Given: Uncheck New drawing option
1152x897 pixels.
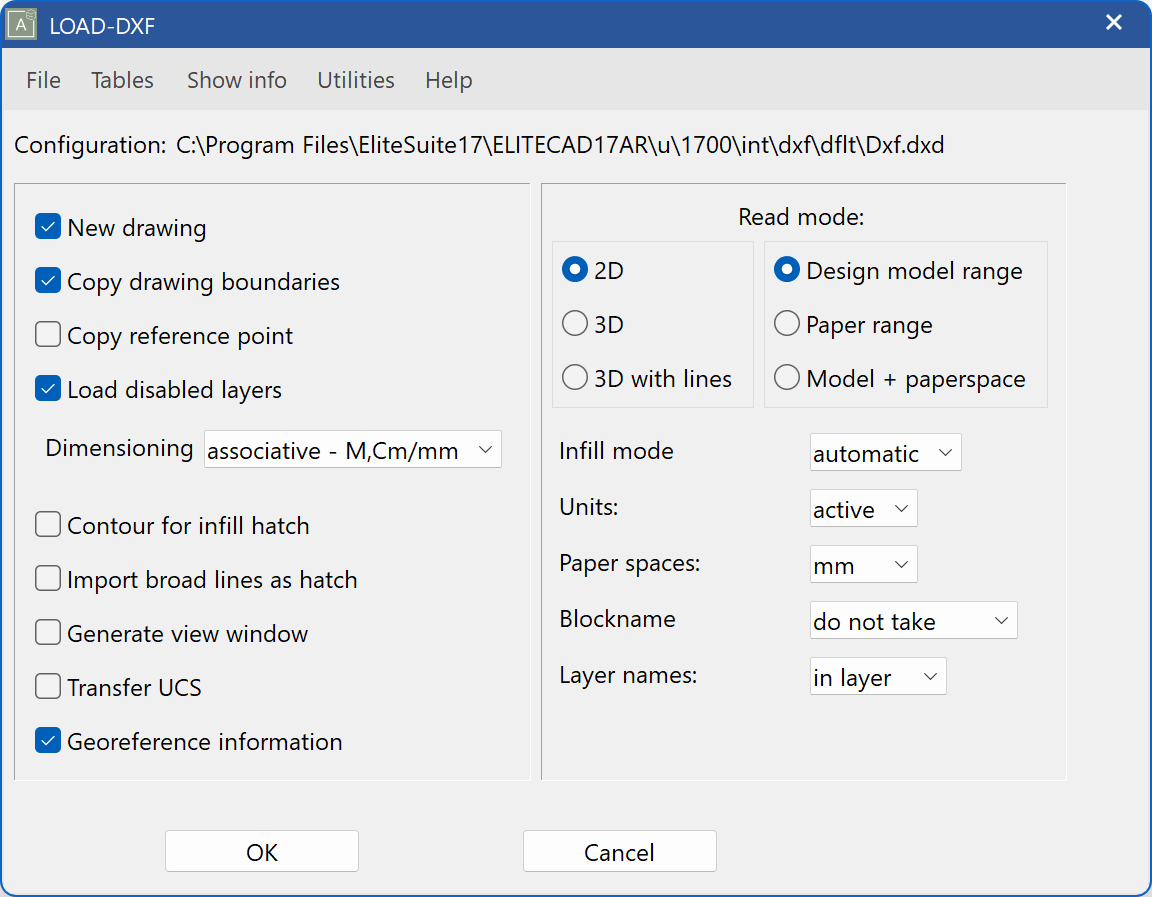Looking at the screenshot, I should [x=47, y=227].
